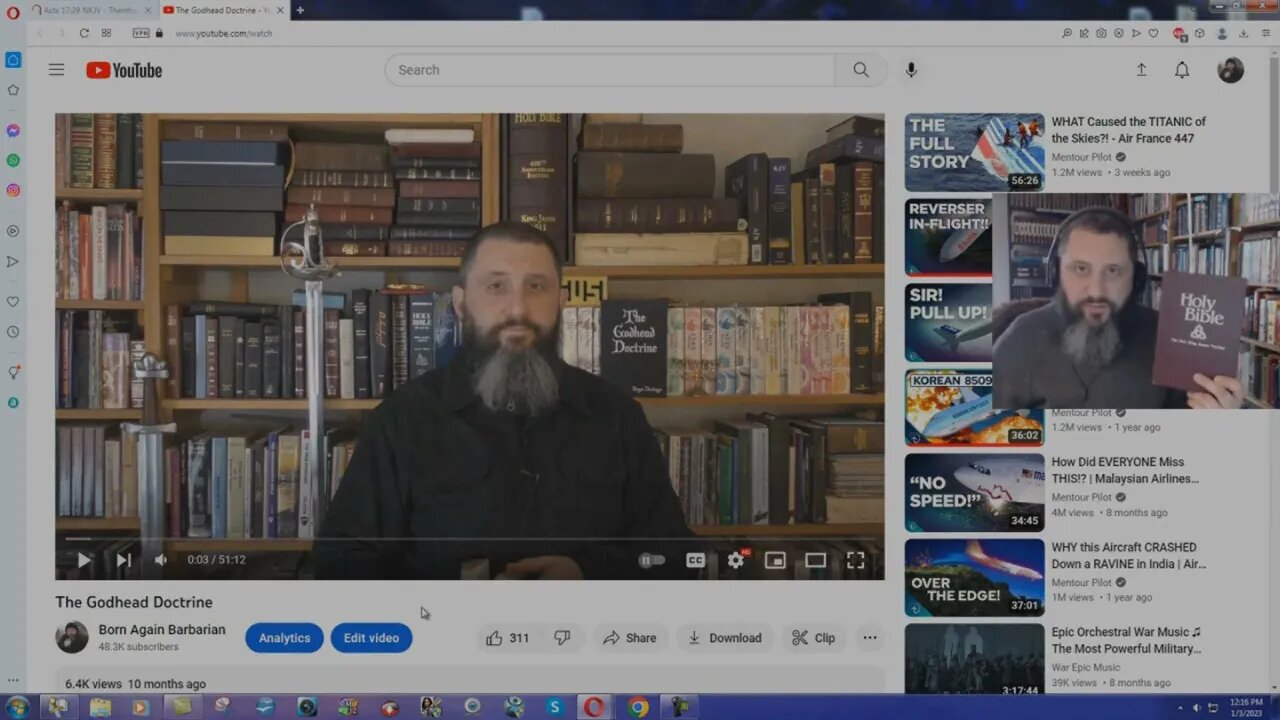Open the player settings gear
The width and height of the screenshot is (1280, 720).
point(736,560)
